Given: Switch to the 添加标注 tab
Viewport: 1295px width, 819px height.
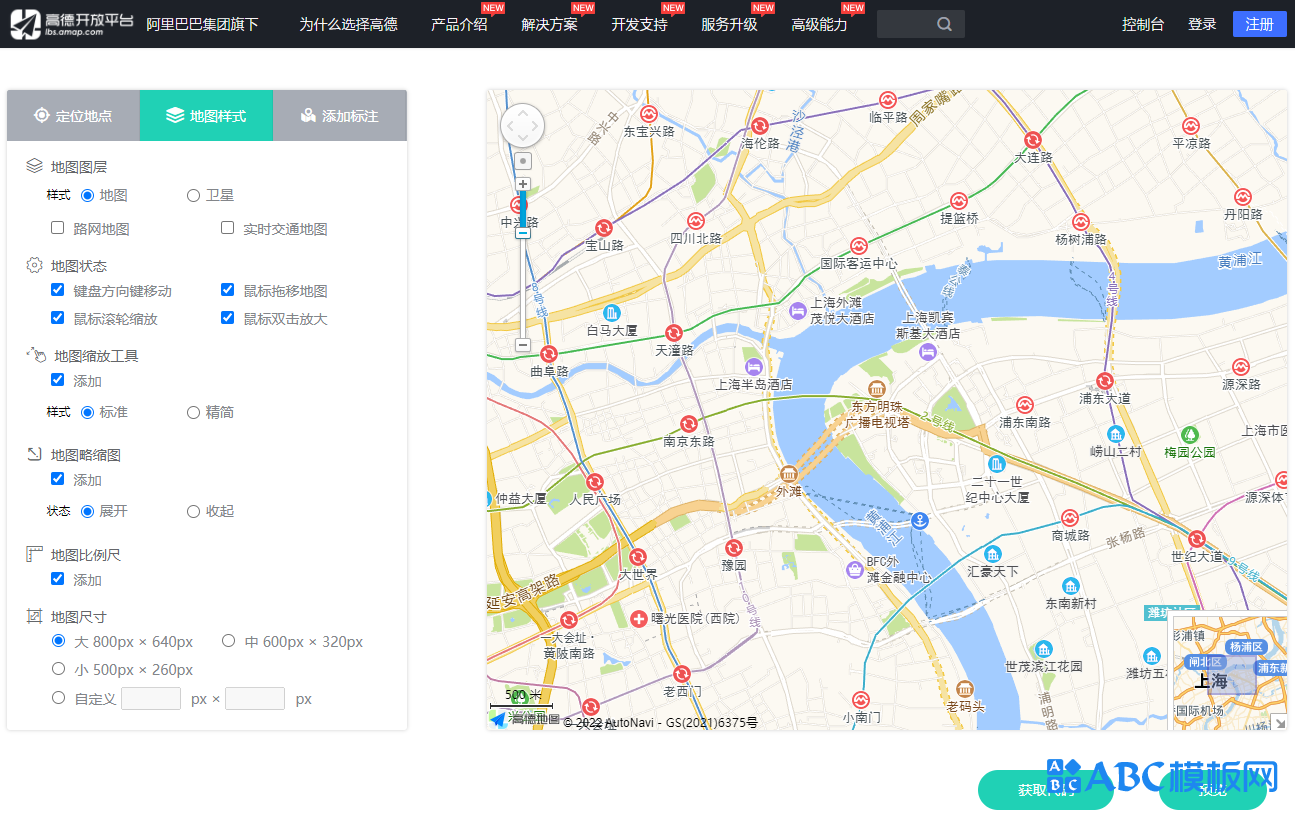Looking at the screenshot, I should pos(340,116).
